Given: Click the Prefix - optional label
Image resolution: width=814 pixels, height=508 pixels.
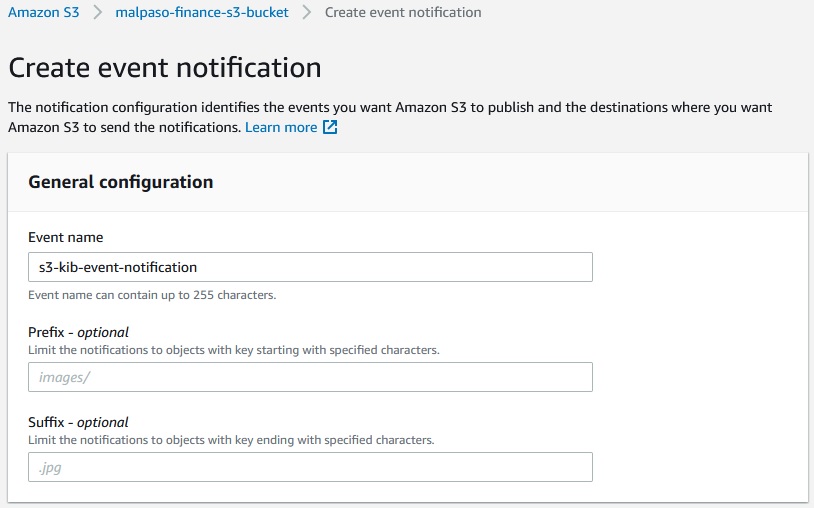Looking at the screenshot, I should point(79,332).
